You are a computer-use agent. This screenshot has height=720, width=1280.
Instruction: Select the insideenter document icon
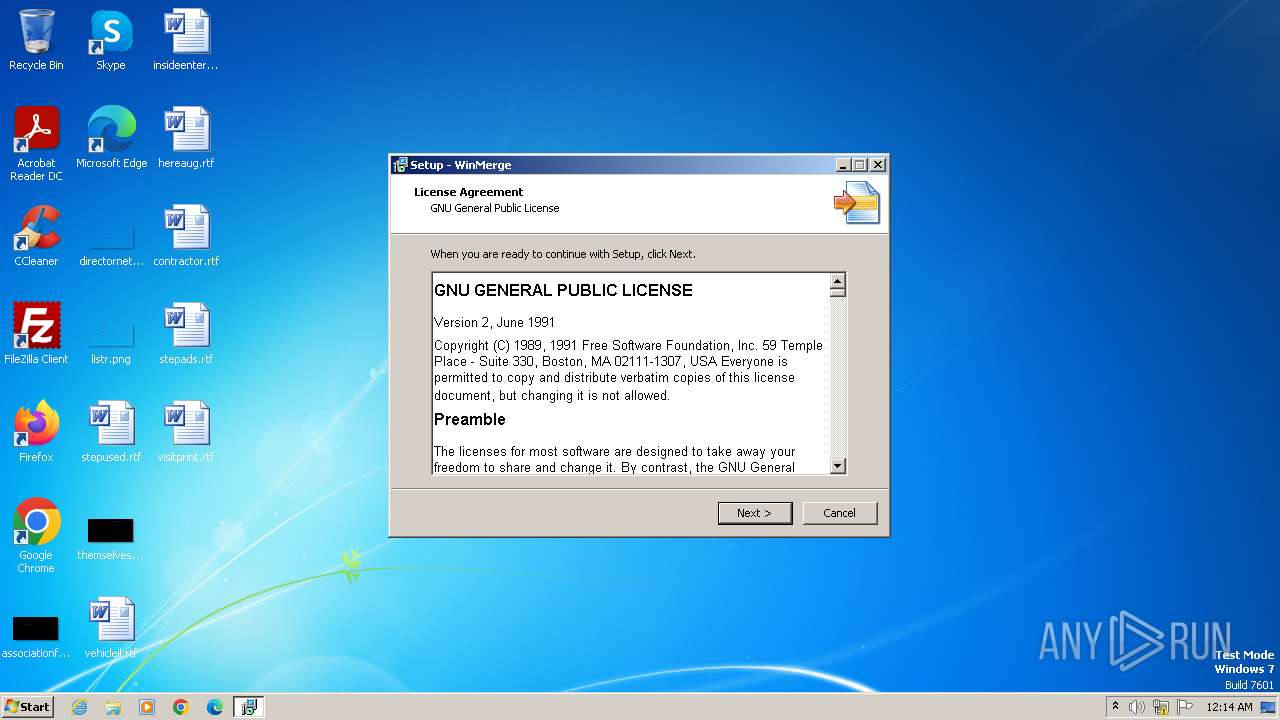[186, 40]
